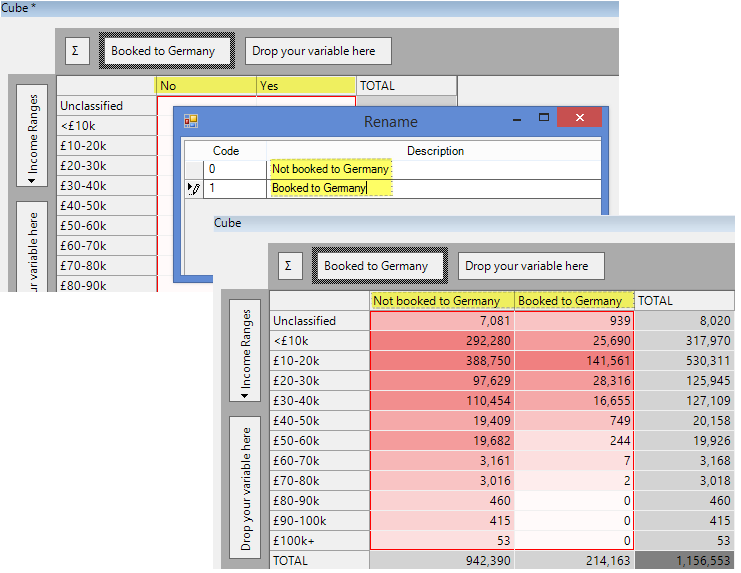Click the cell with value 28,316
Screen dimensions: 741x573
coord(574,381)
